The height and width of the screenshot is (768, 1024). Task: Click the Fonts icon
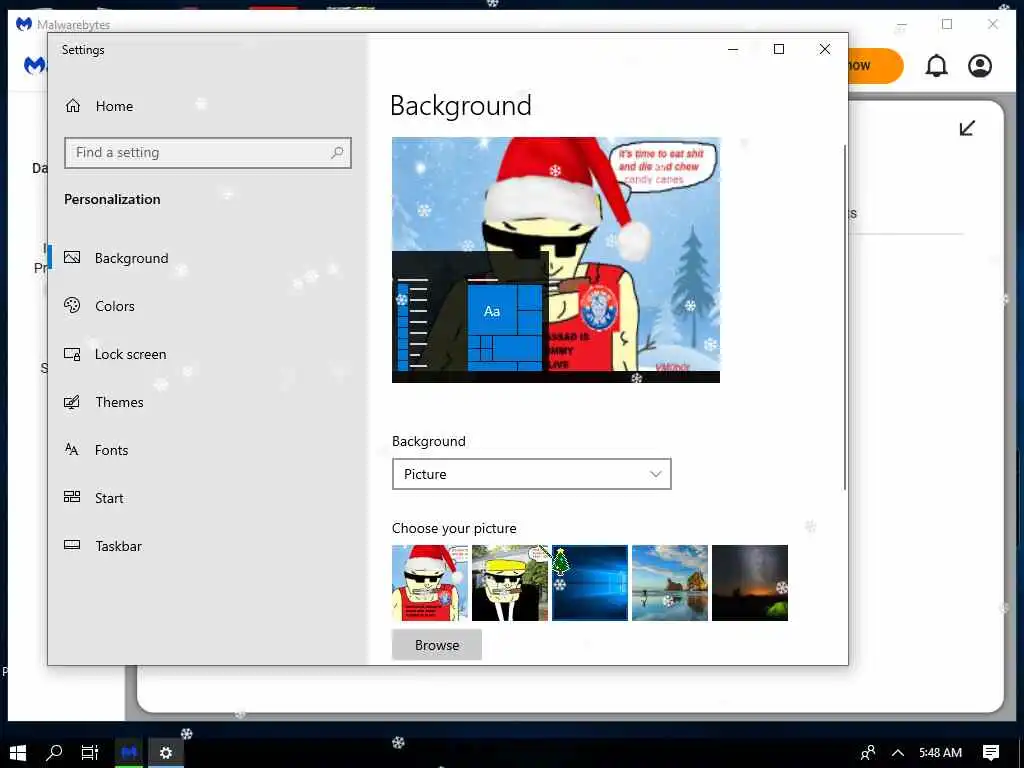coord(72,449)
